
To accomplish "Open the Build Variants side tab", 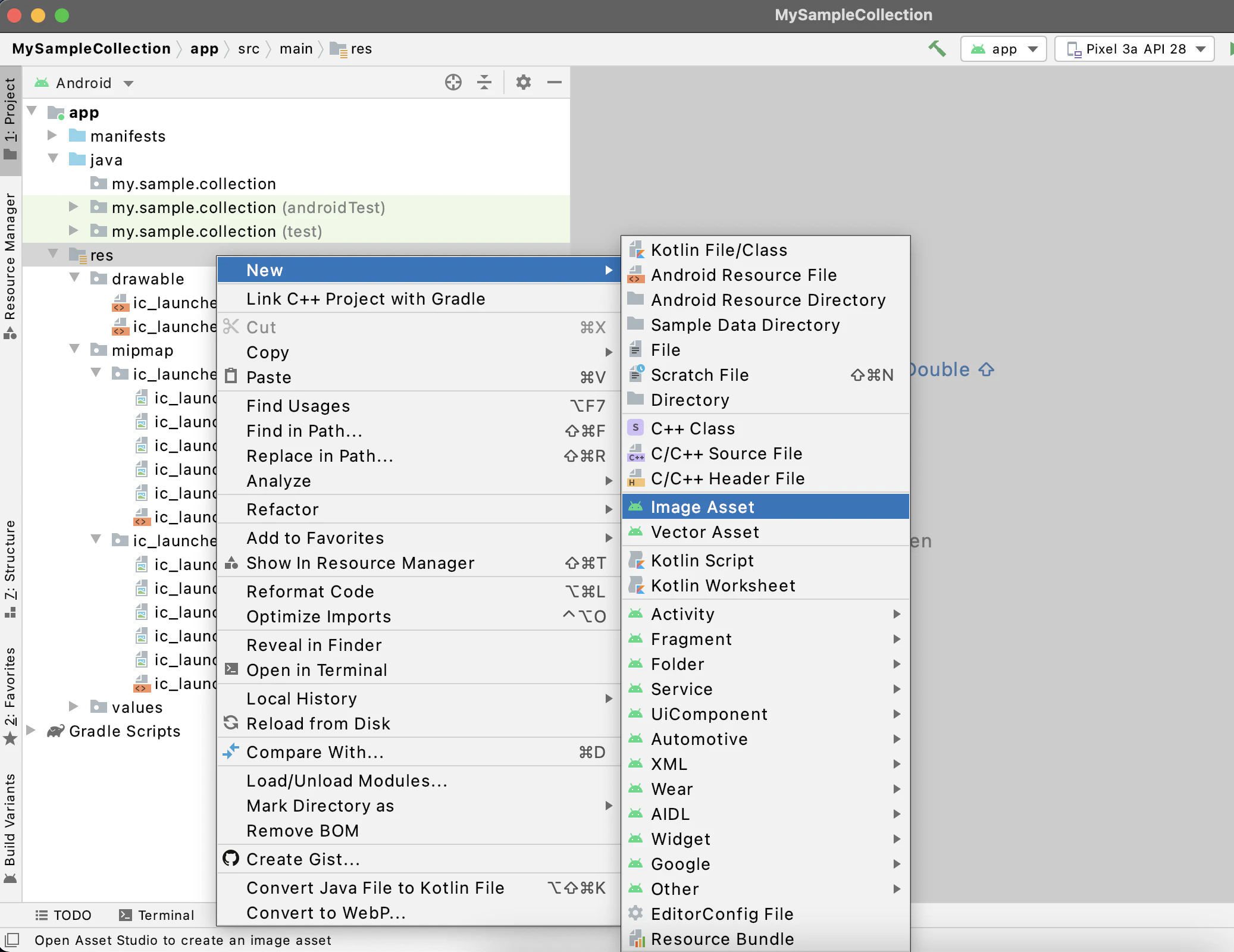I will (x=10, y=828).
